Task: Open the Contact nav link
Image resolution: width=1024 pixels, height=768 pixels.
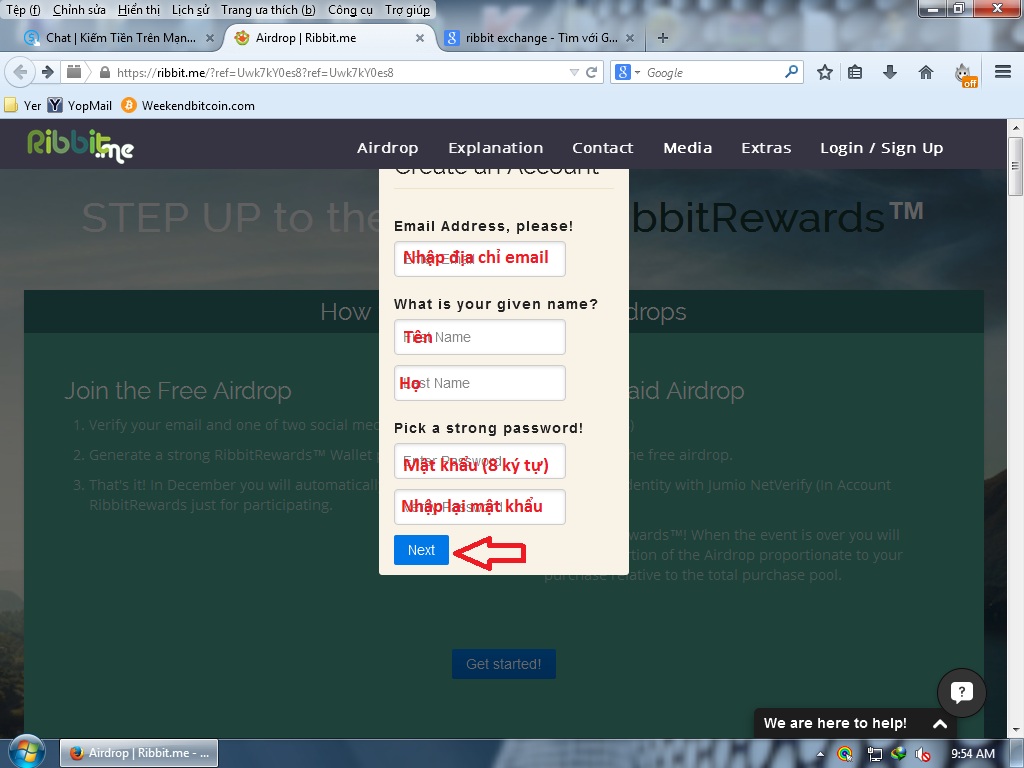Action: (x=603, y=148)
